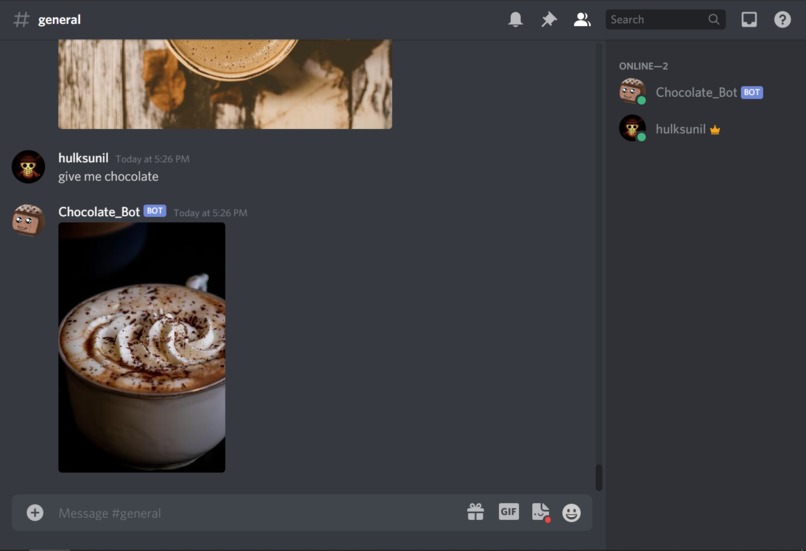The height and width of the screenshot is (551, 806).
Task: Open the inbox icon
Action: click(x=748, y=20)
